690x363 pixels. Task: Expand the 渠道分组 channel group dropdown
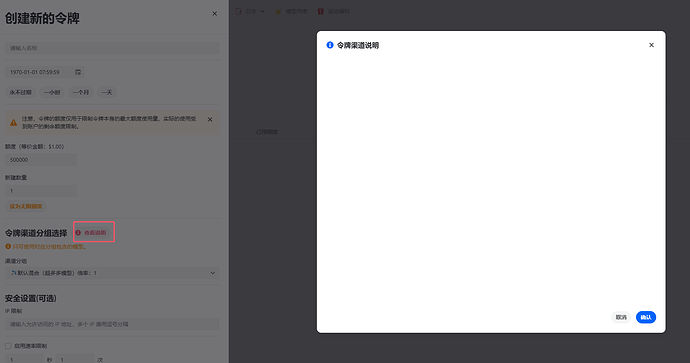click(112, 273)
